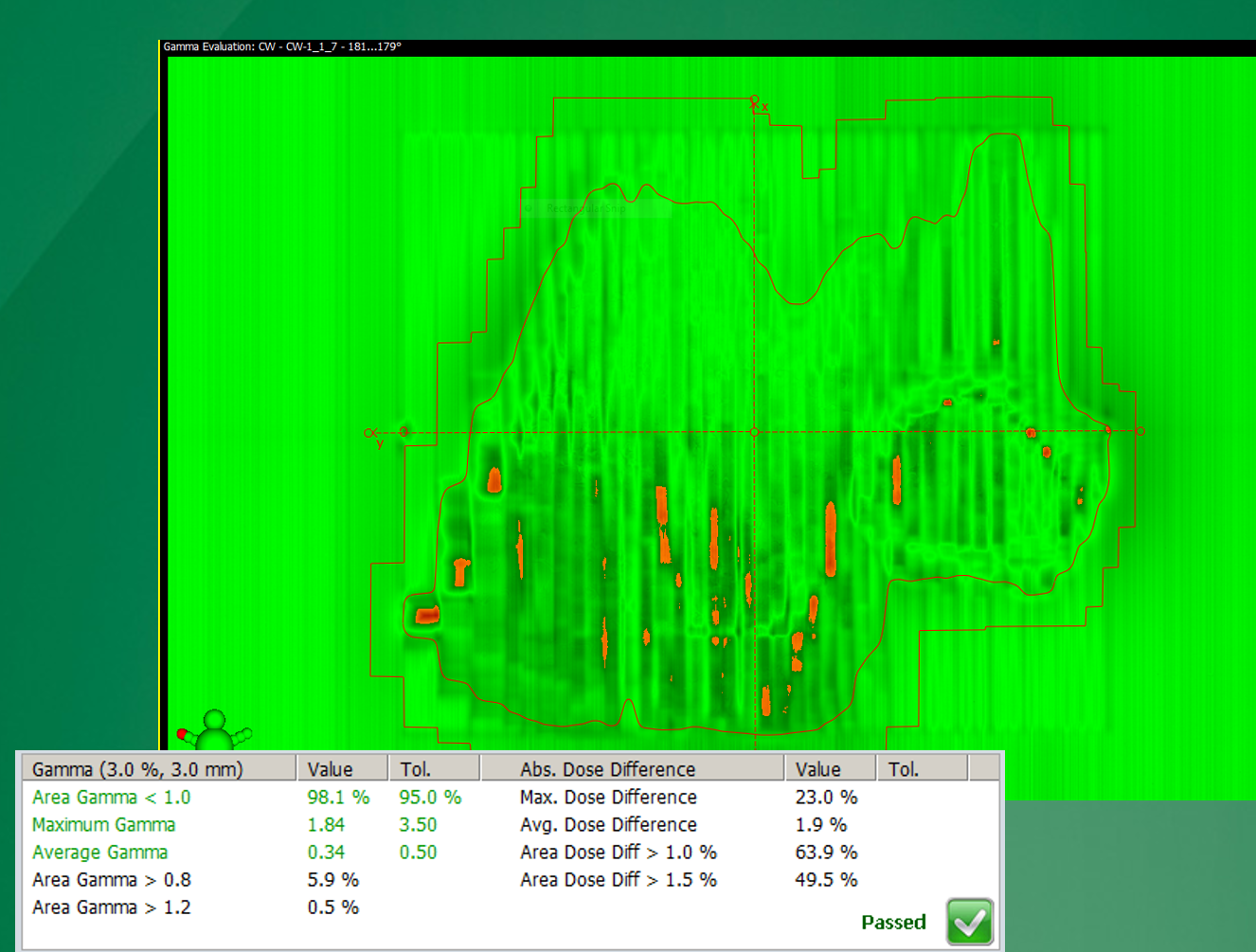Screen dimensions: 1256x952
Task: Select the "Area Gamma < 1.0" row label
Action: (x=111, y=798)
